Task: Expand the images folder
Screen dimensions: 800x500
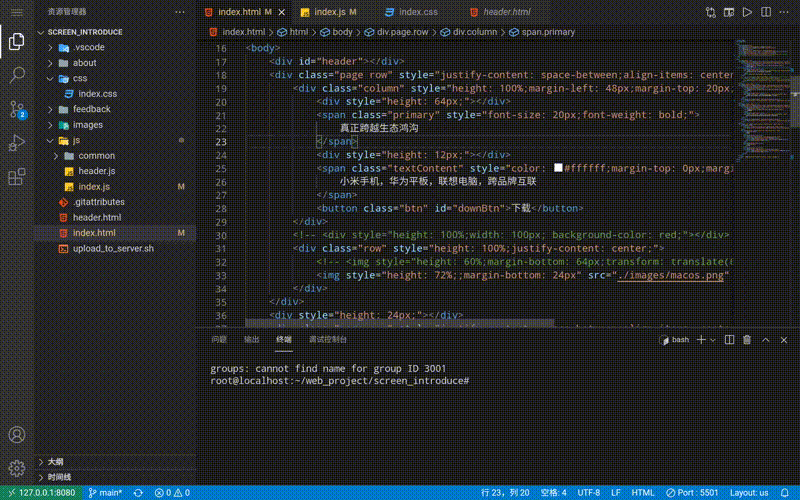Action: [x=87, y=125]
